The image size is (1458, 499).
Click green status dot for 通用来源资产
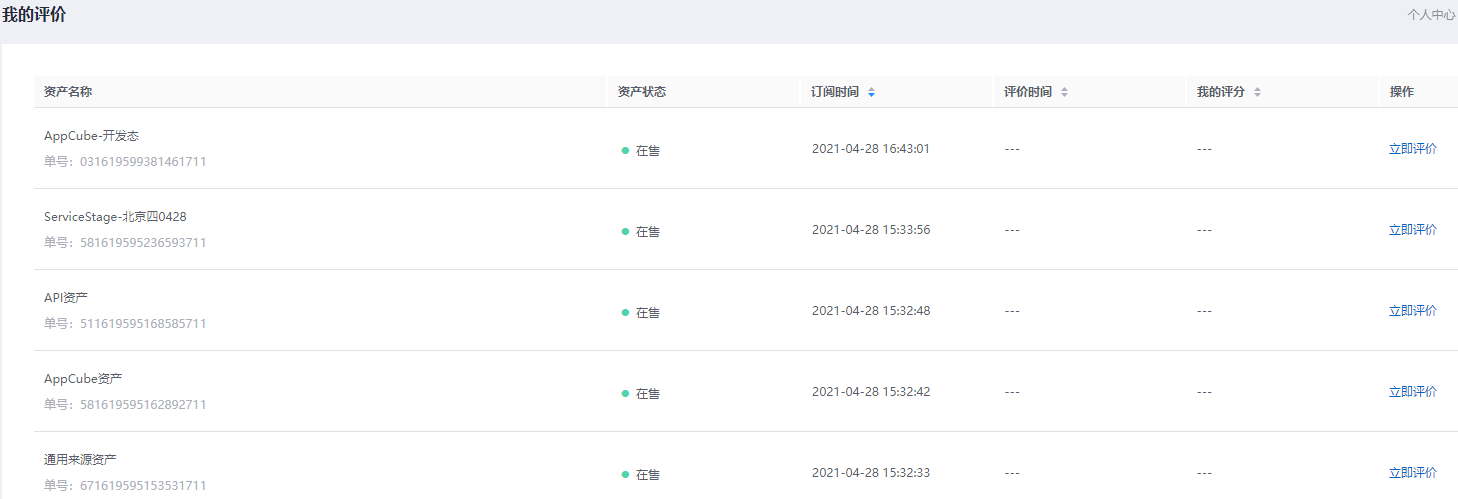coord(625,475)
